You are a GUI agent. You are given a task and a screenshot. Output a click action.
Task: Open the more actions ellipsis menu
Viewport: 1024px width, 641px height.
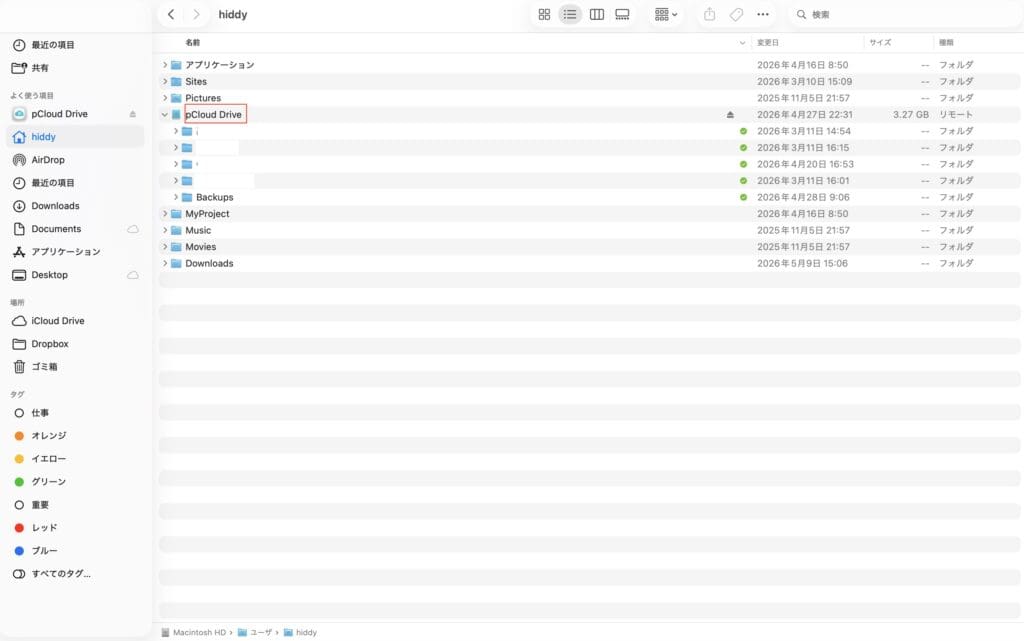[x=763, y=14]
